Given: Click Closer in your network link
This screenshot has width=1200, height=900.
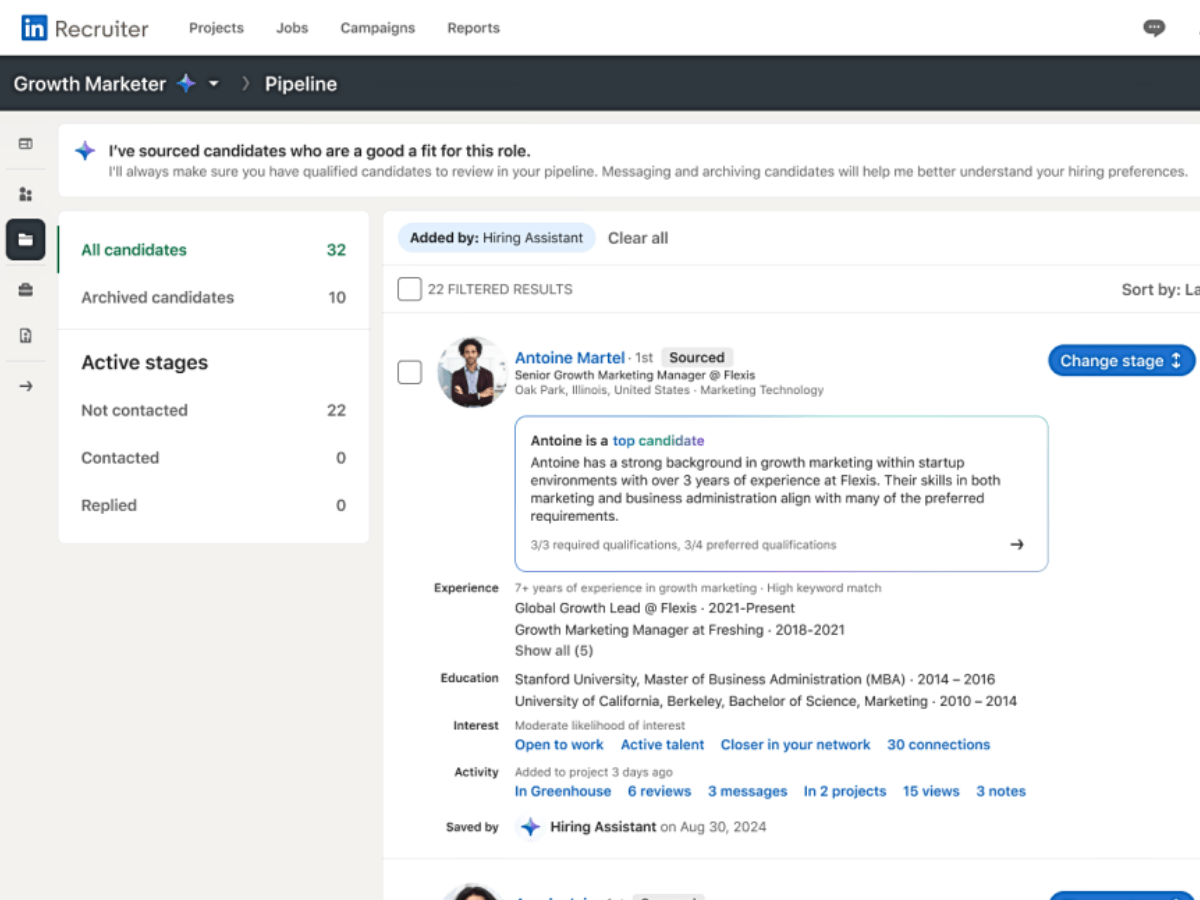Looking at the screenshot, I should (x=796, y=745).
